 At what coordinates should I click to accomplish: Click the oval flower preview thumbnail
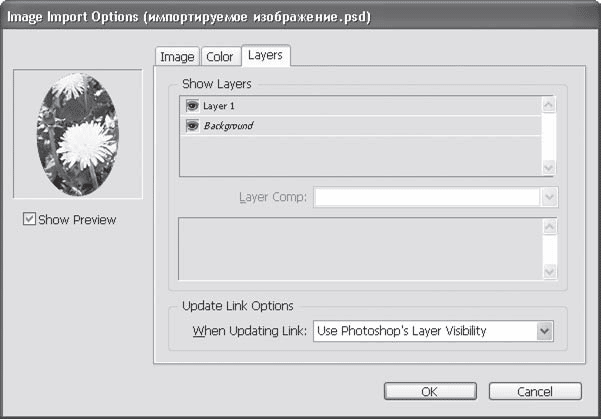coord(77,133)
